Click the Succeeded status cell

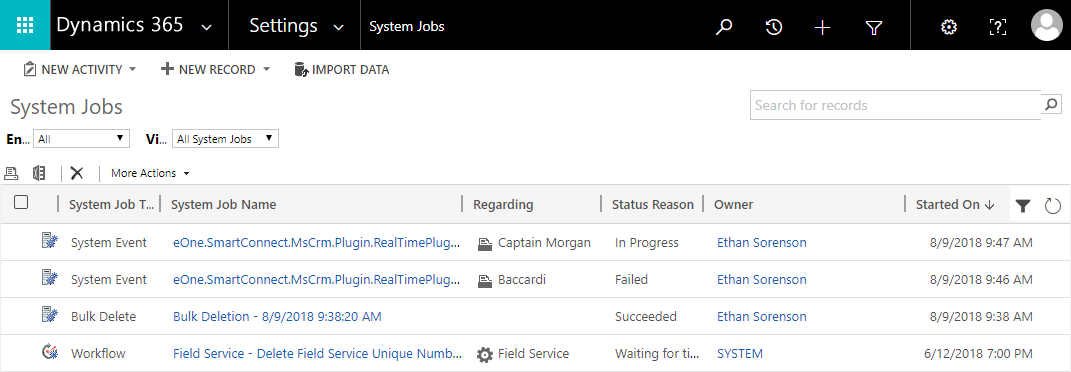tap(646, 317)
